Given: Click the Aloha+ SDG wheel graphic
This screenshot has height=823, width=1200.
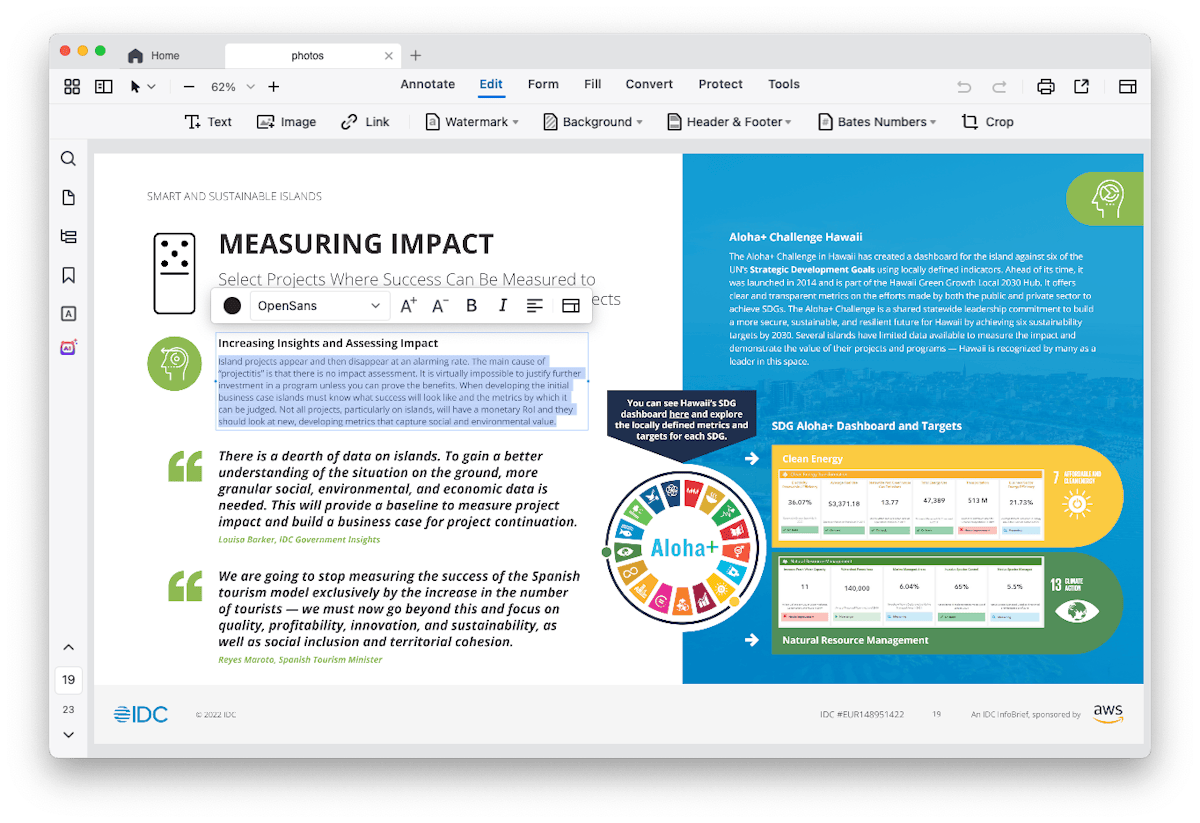Looking at the screenshot, I should 685,547.
